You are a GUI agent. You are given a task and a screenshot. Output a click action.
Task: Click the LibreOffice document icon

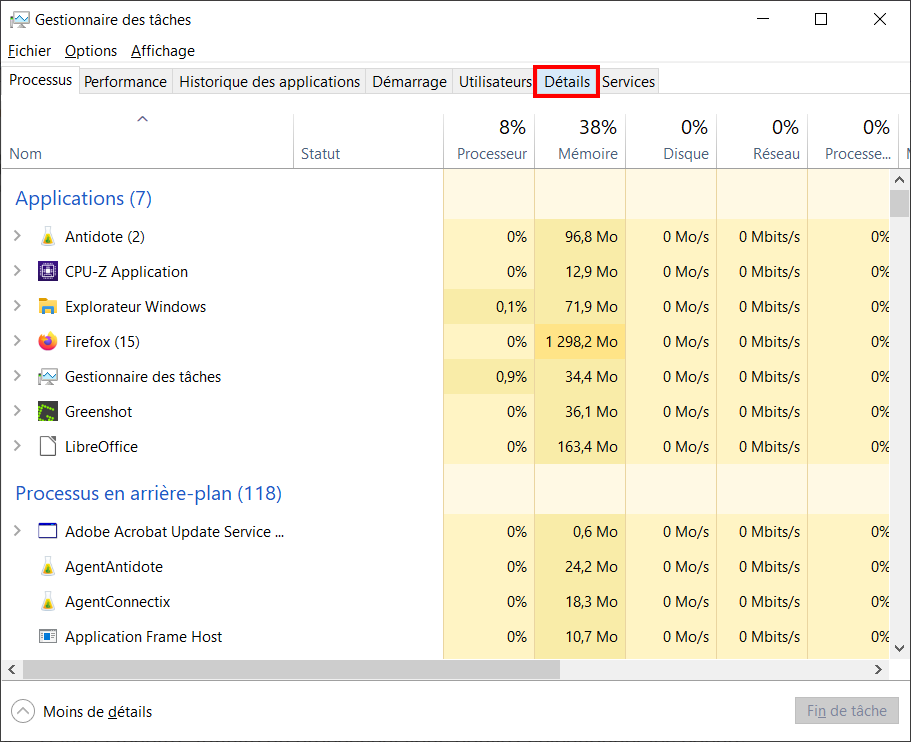(x=48, y=446)
